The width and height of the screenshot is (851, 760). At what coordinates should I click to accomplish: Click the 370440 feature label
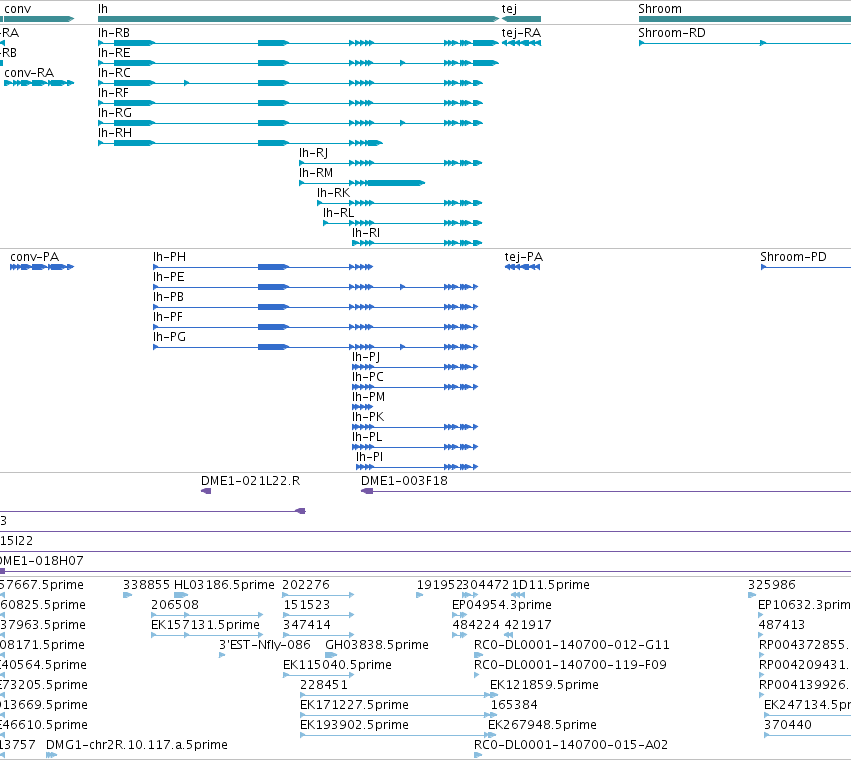[x=788, y=725]
